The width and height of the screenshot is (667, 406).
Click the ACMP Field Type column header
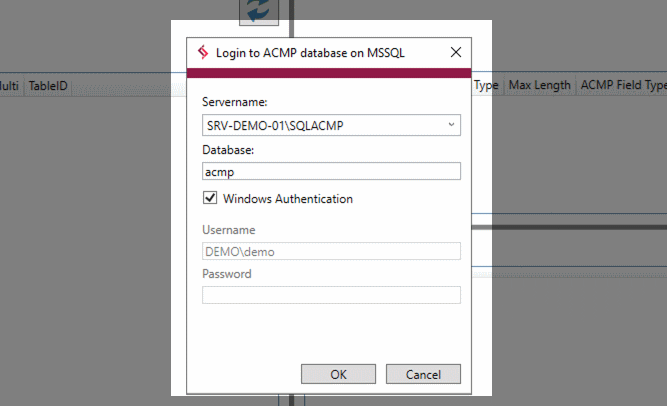tap(623, 85)
